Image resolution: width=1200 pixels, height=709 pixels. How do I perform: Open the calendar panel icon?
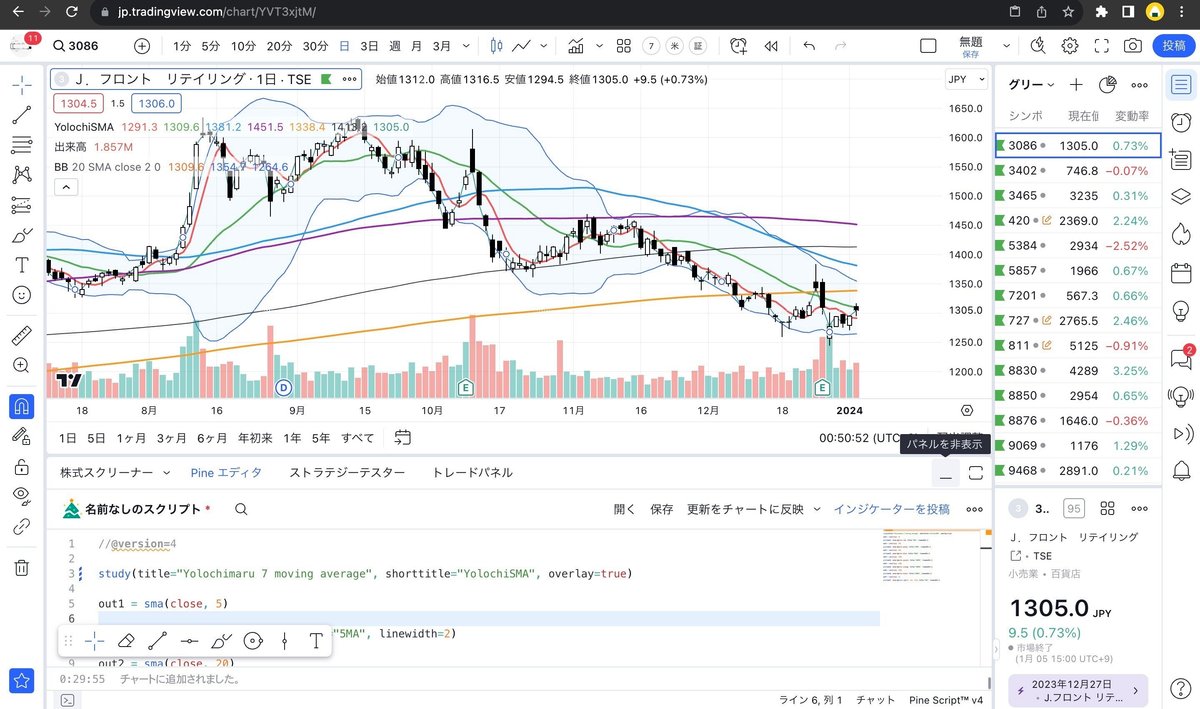click(x=1181, y=272)
